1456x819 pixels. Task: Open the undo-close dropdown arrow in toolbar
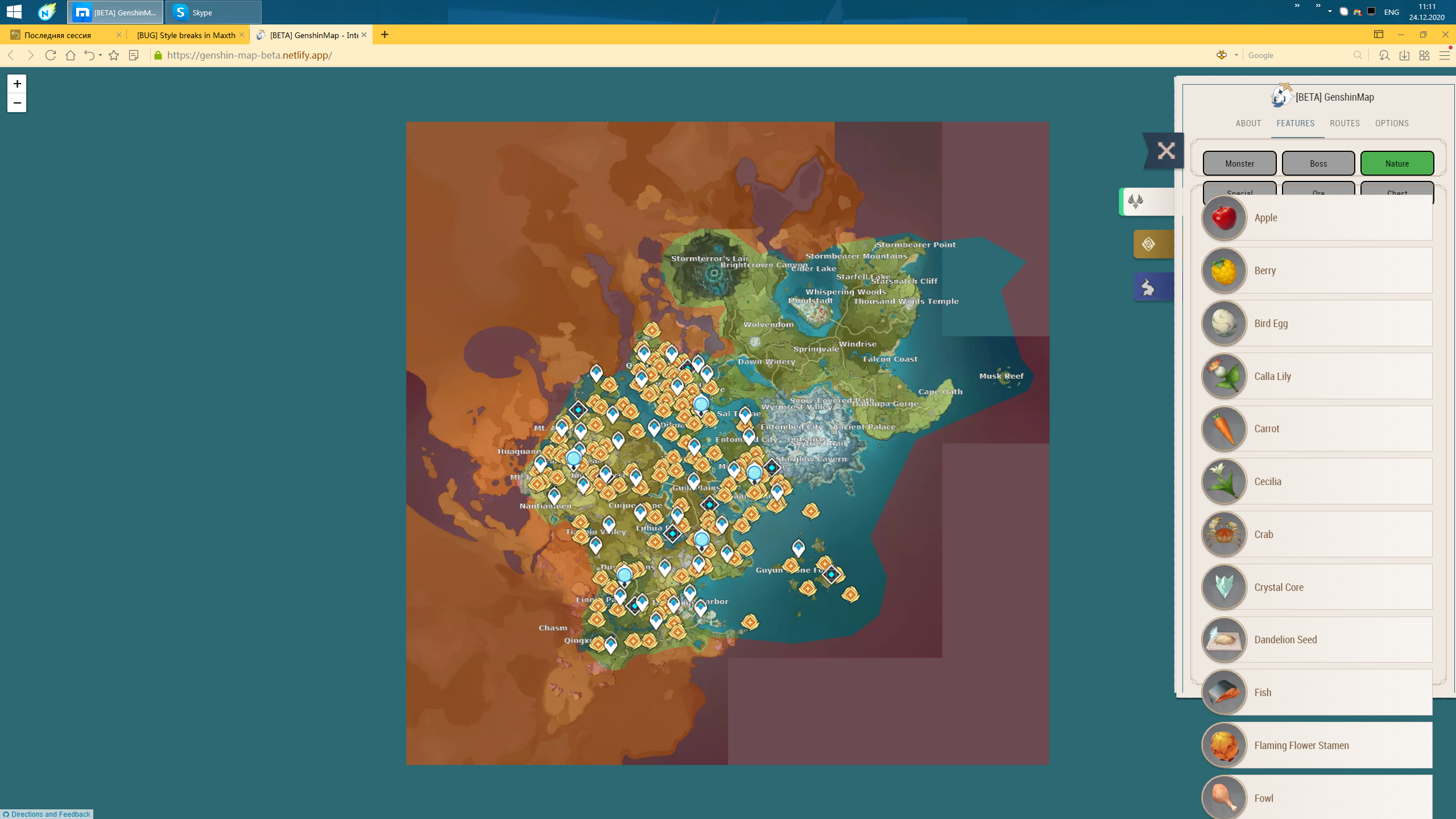point(100,55)
